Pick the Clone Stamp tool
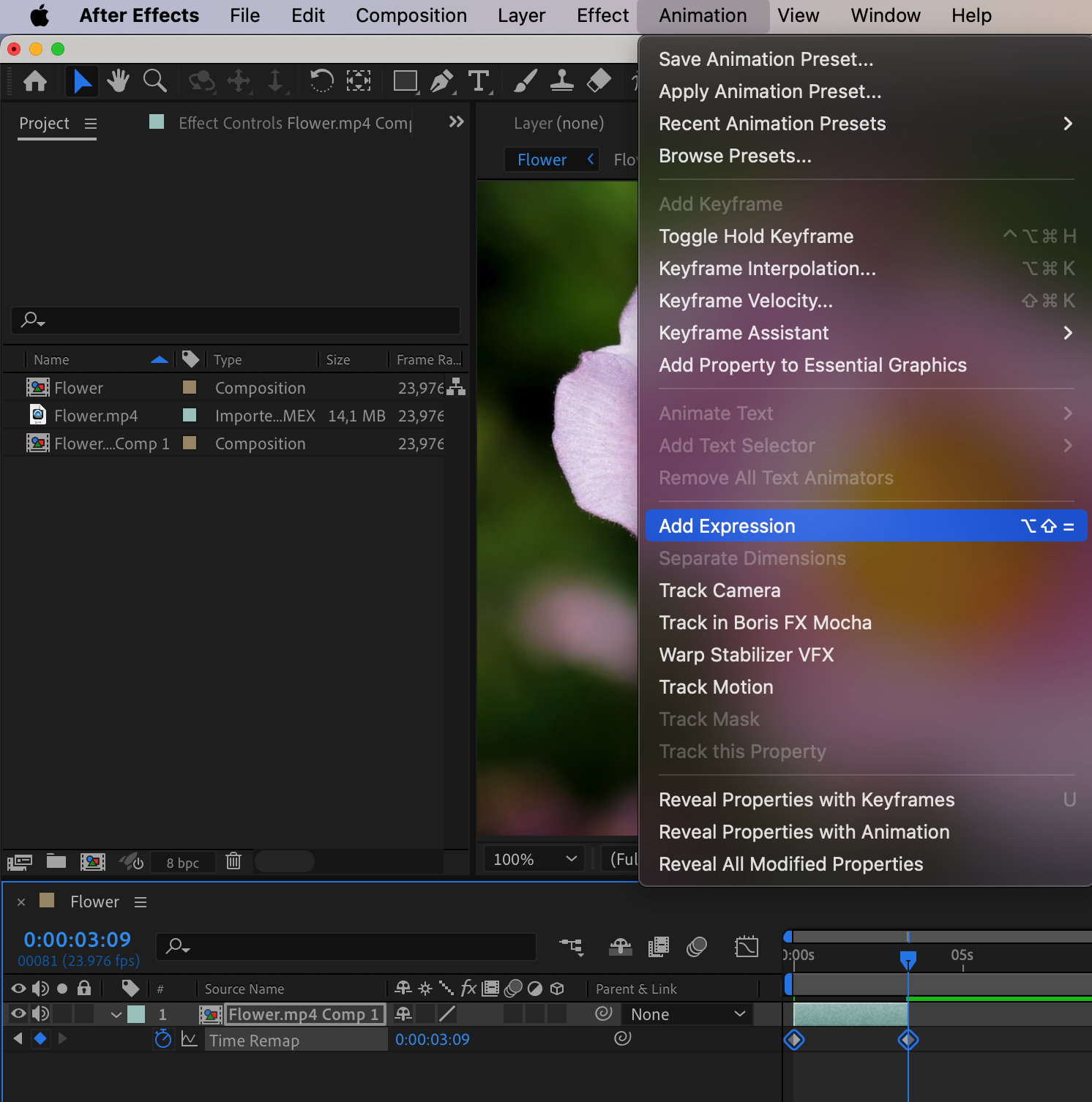This screenshot has width=1092, height=1102. coord(561,80)
